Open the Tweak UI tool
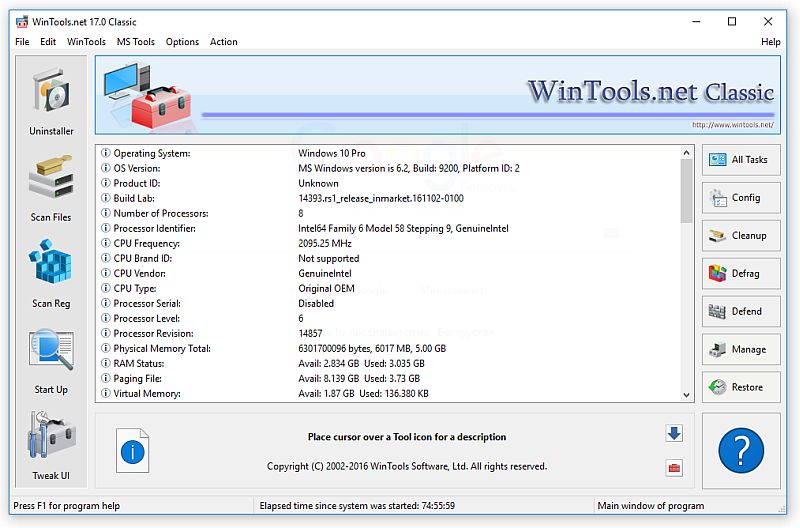 click(51, 444)
